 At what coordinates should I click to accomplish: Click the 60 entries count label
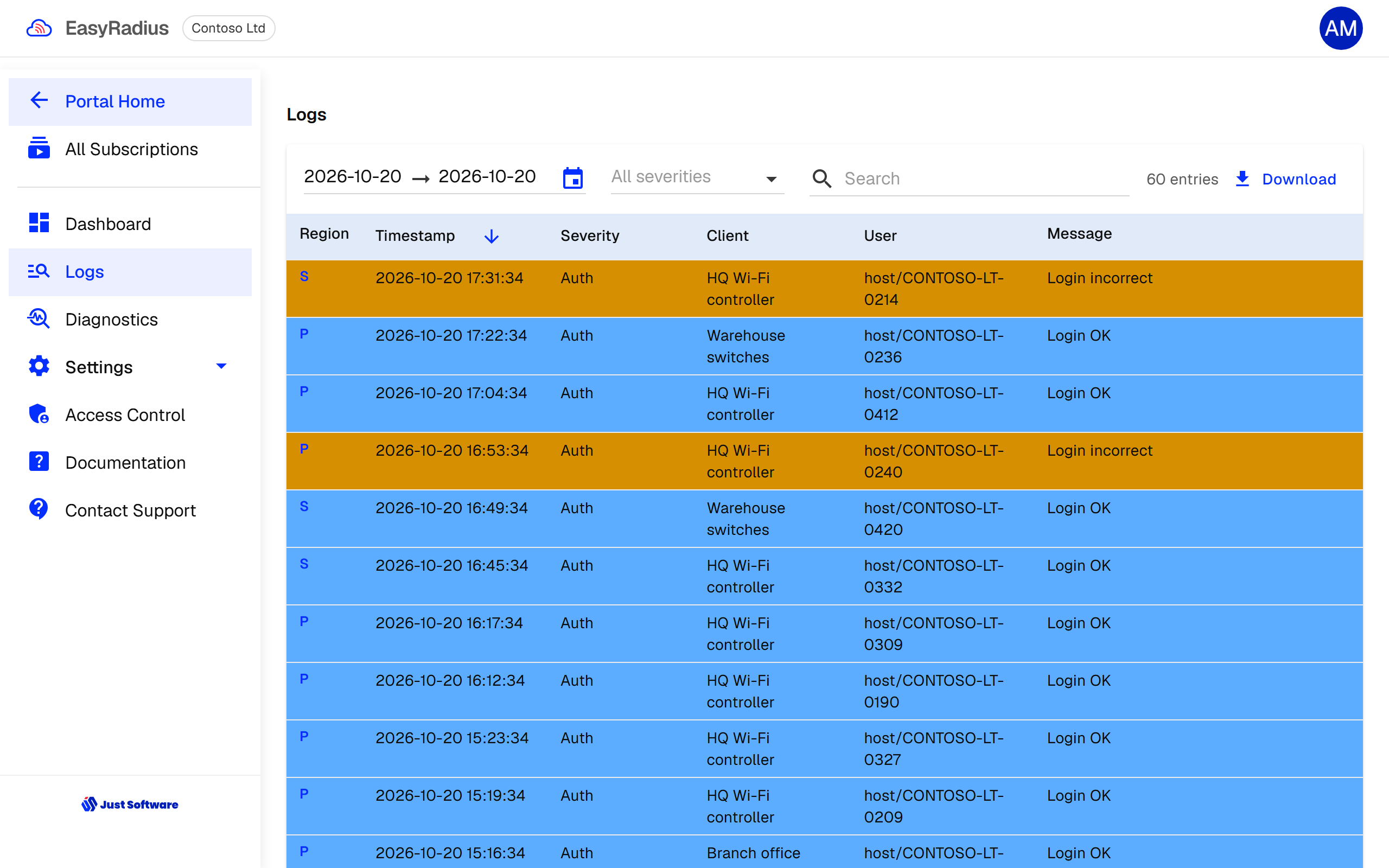(x=1182, y=179)
